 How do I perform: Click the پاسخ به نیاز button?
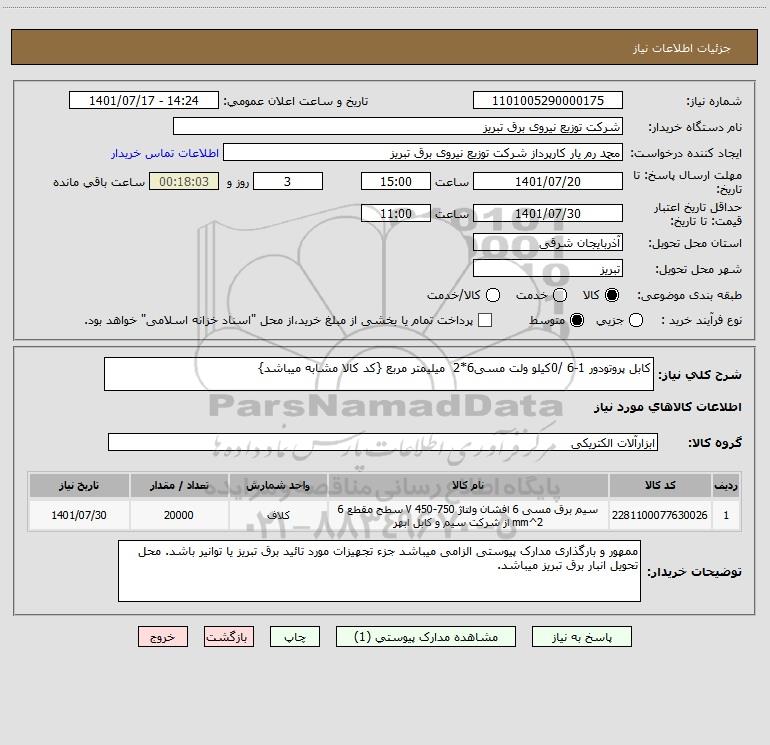[581, 637]
